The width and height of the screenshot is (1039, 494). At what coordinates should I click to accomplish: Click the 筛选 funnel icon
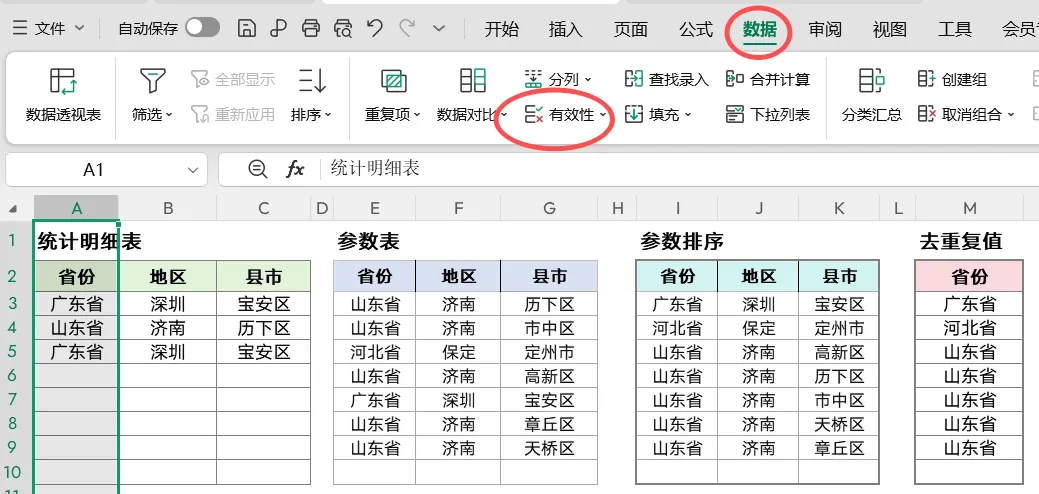(x=152, y=81)
